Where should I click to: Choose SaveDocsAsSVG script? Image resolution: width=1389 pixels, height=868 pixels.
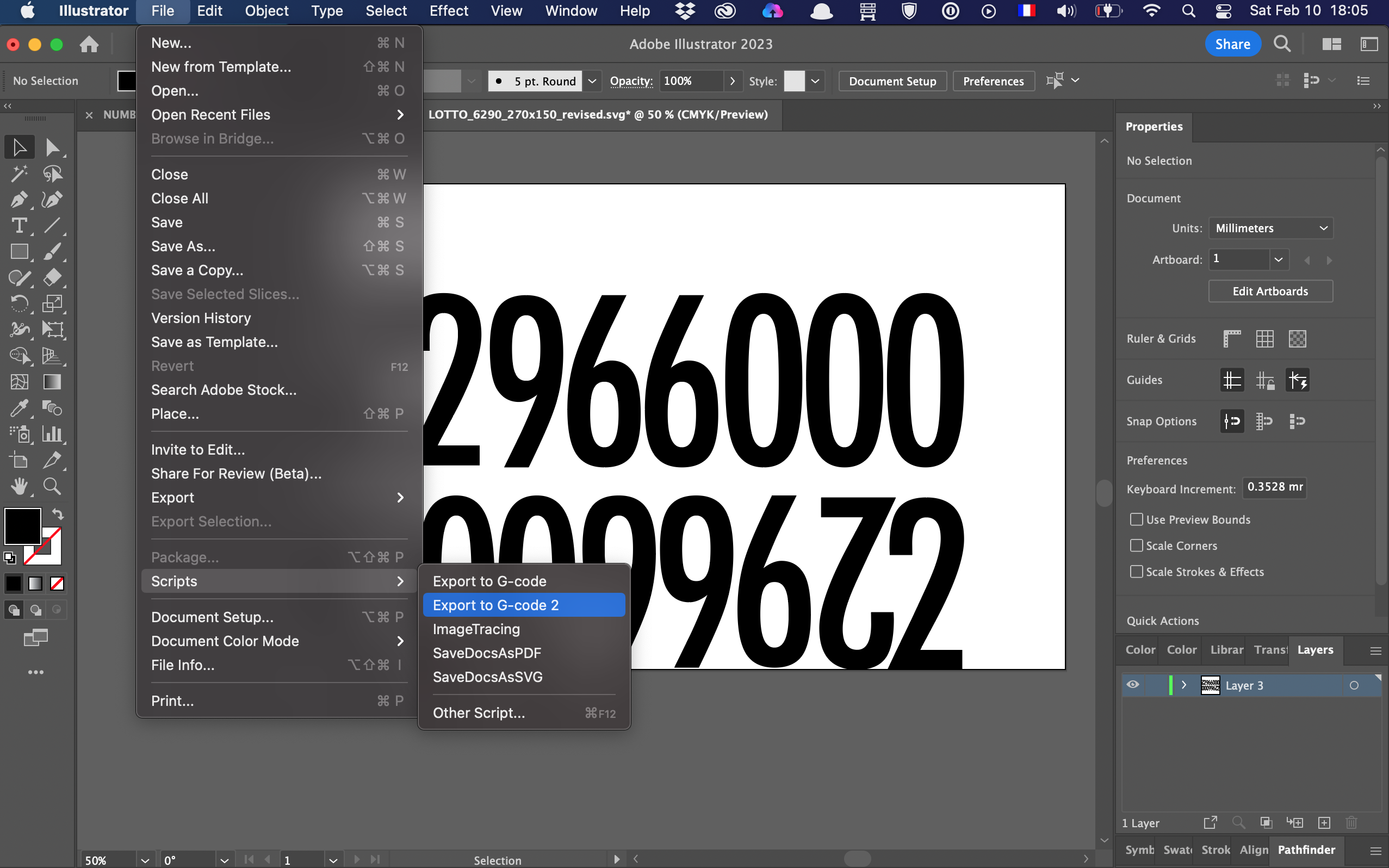(524, 677)
